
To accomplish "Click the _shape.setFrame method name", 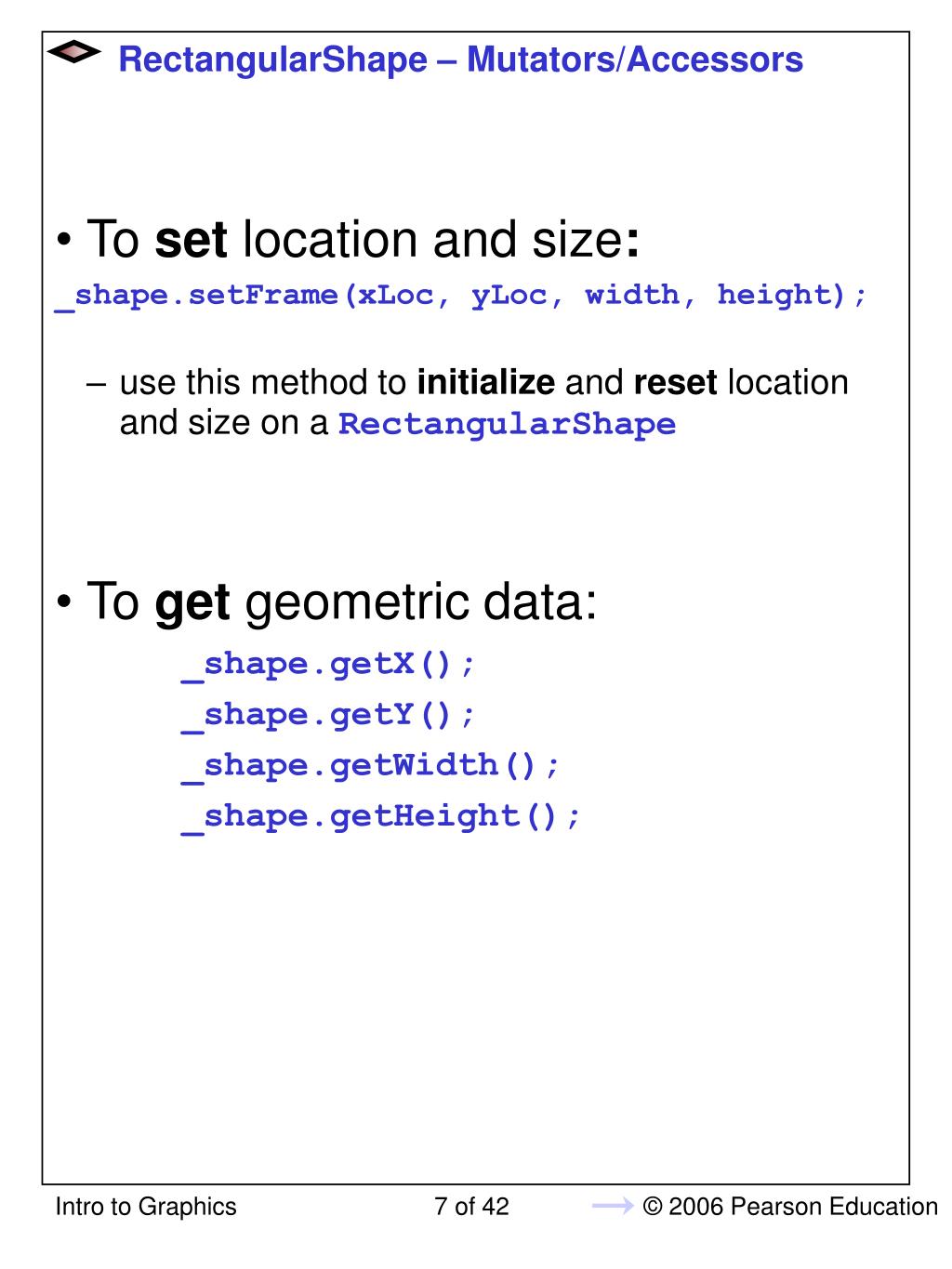I will 197,296.
